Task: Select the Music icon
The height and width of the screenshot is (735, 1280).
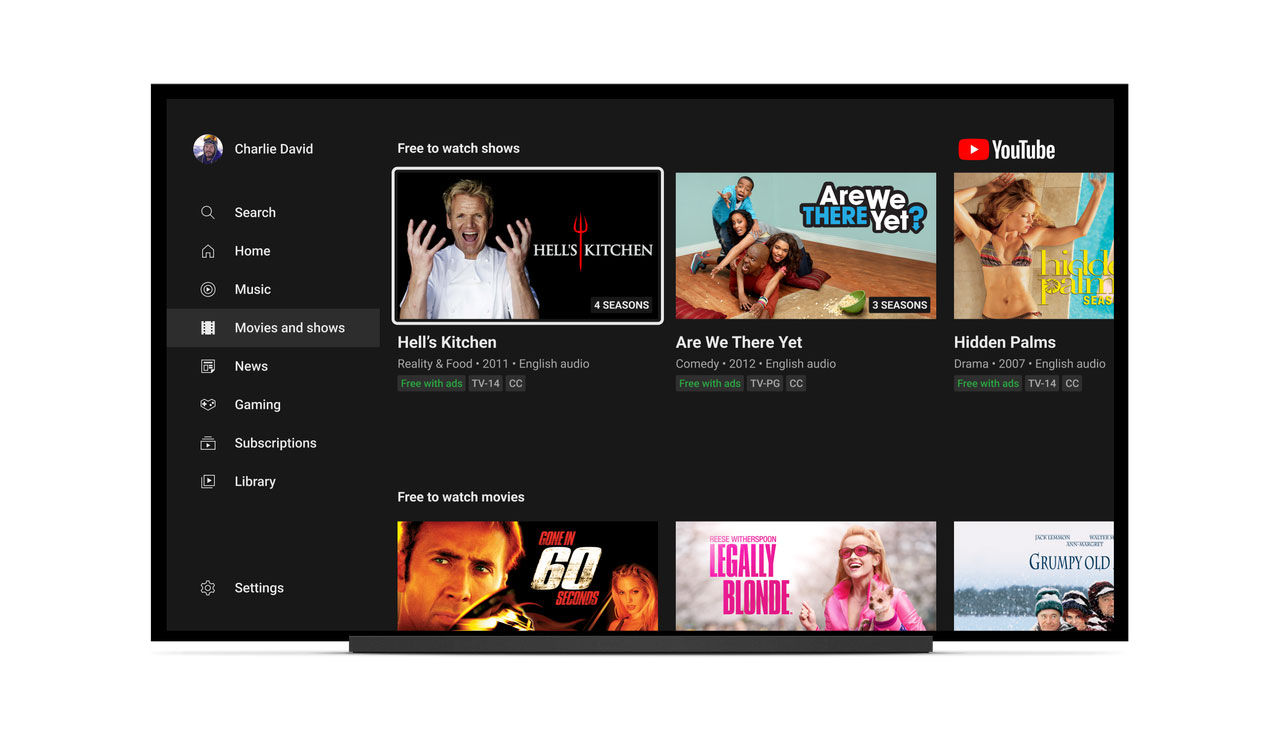Action: [207, 289]
